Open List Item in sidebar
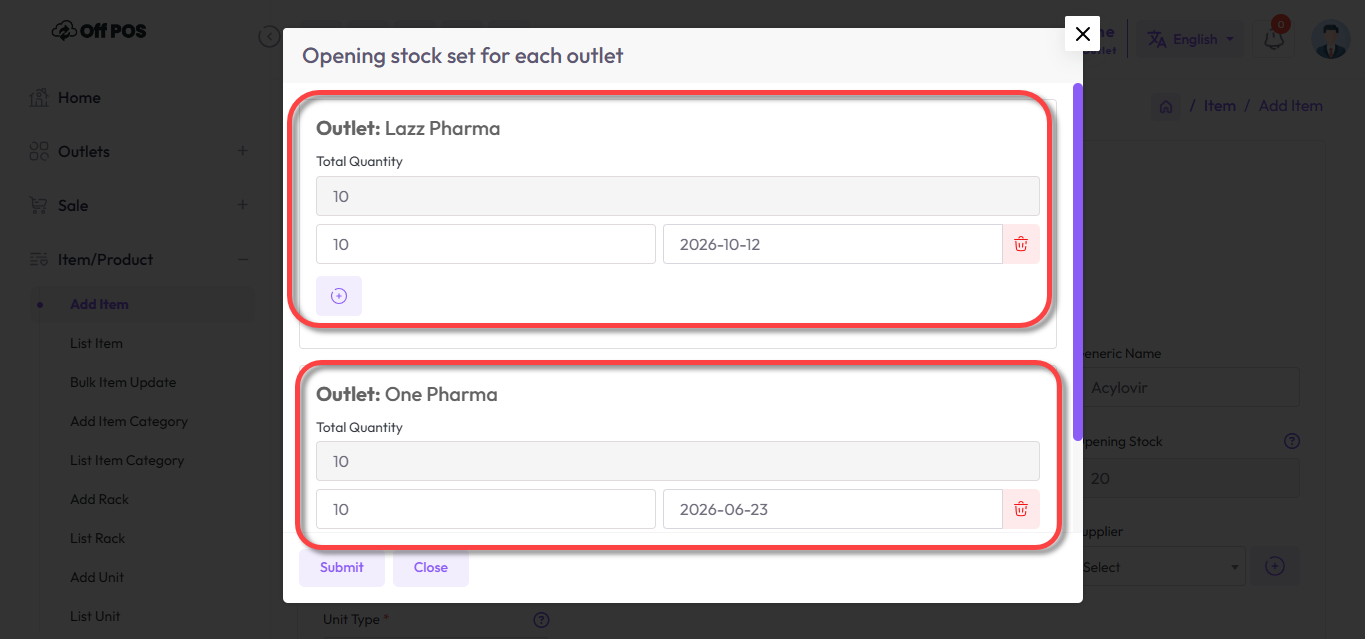This screenshot has height=639, width=1365. (x=96, y=343)
